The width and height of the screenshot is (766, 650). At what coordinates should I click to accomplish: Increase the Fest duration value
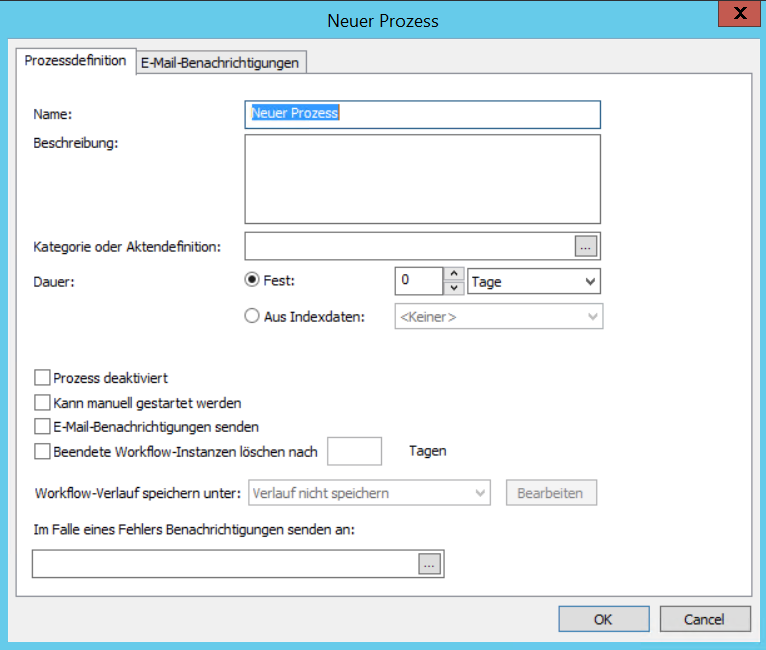click(x=454, y=274)
